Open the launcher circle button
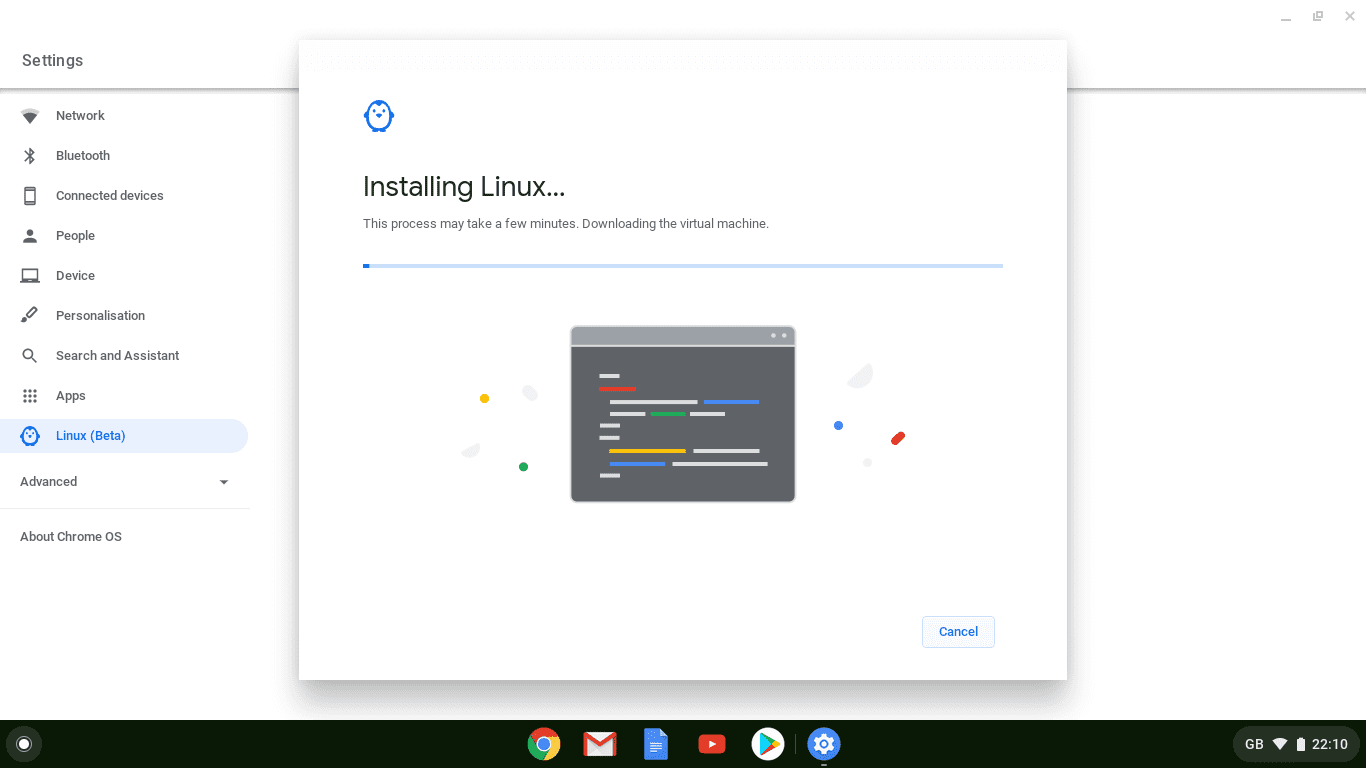 coord(24,744)
